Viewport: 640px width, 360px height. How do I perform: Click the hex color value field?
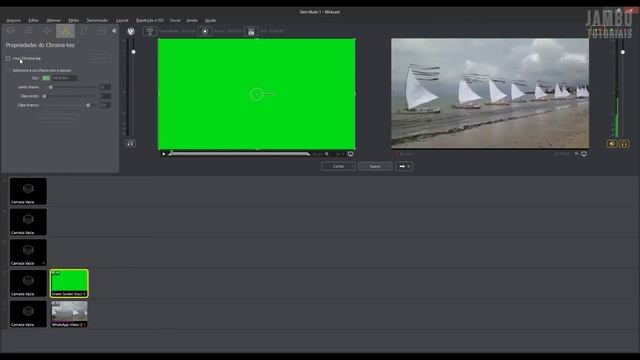click(x=64, y=78)
